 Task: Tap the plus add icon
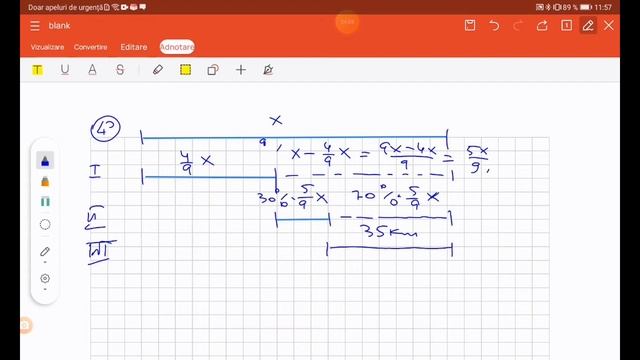pyautogui.click(x=241, y=70)
